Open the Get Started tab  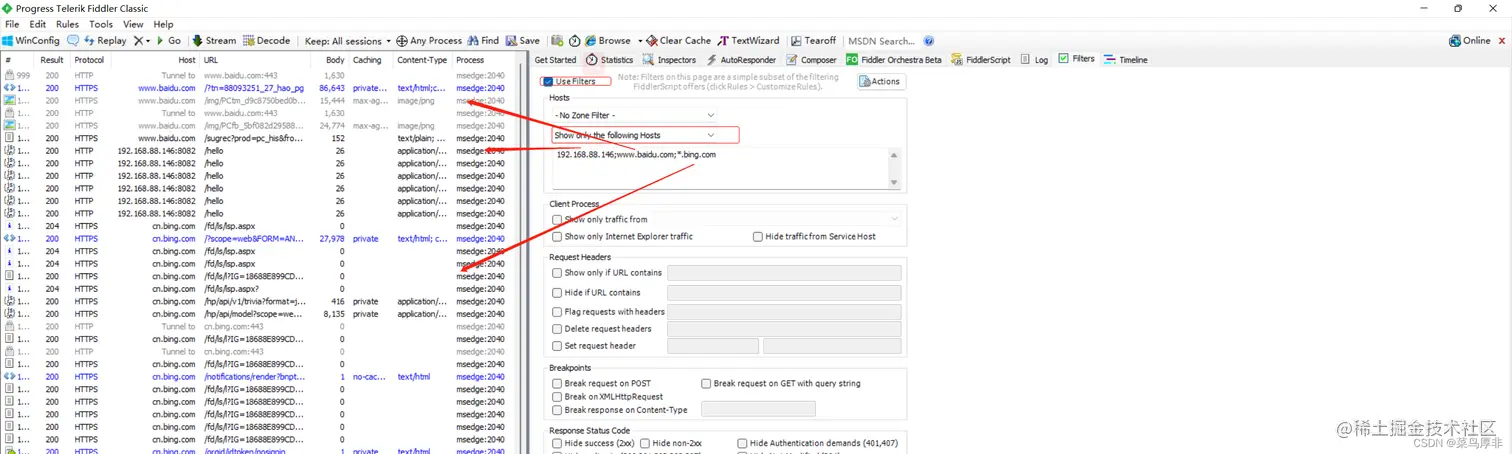[555, 60]
